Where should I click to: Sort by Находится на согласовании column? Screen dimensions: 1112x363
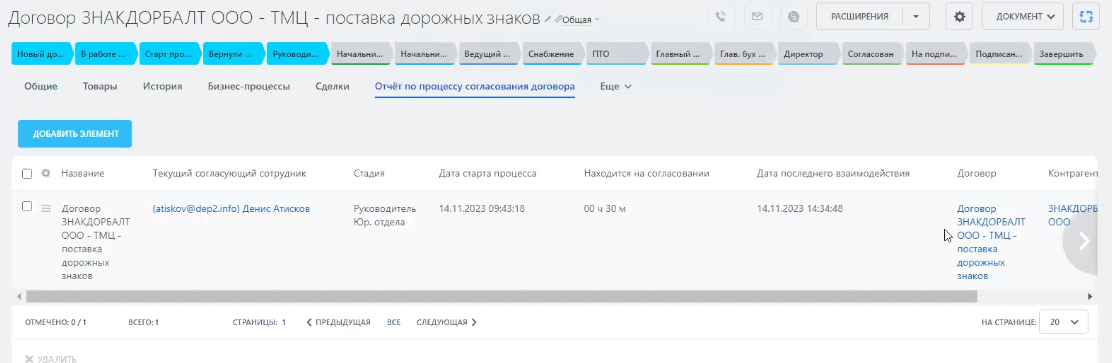(647, 173)
